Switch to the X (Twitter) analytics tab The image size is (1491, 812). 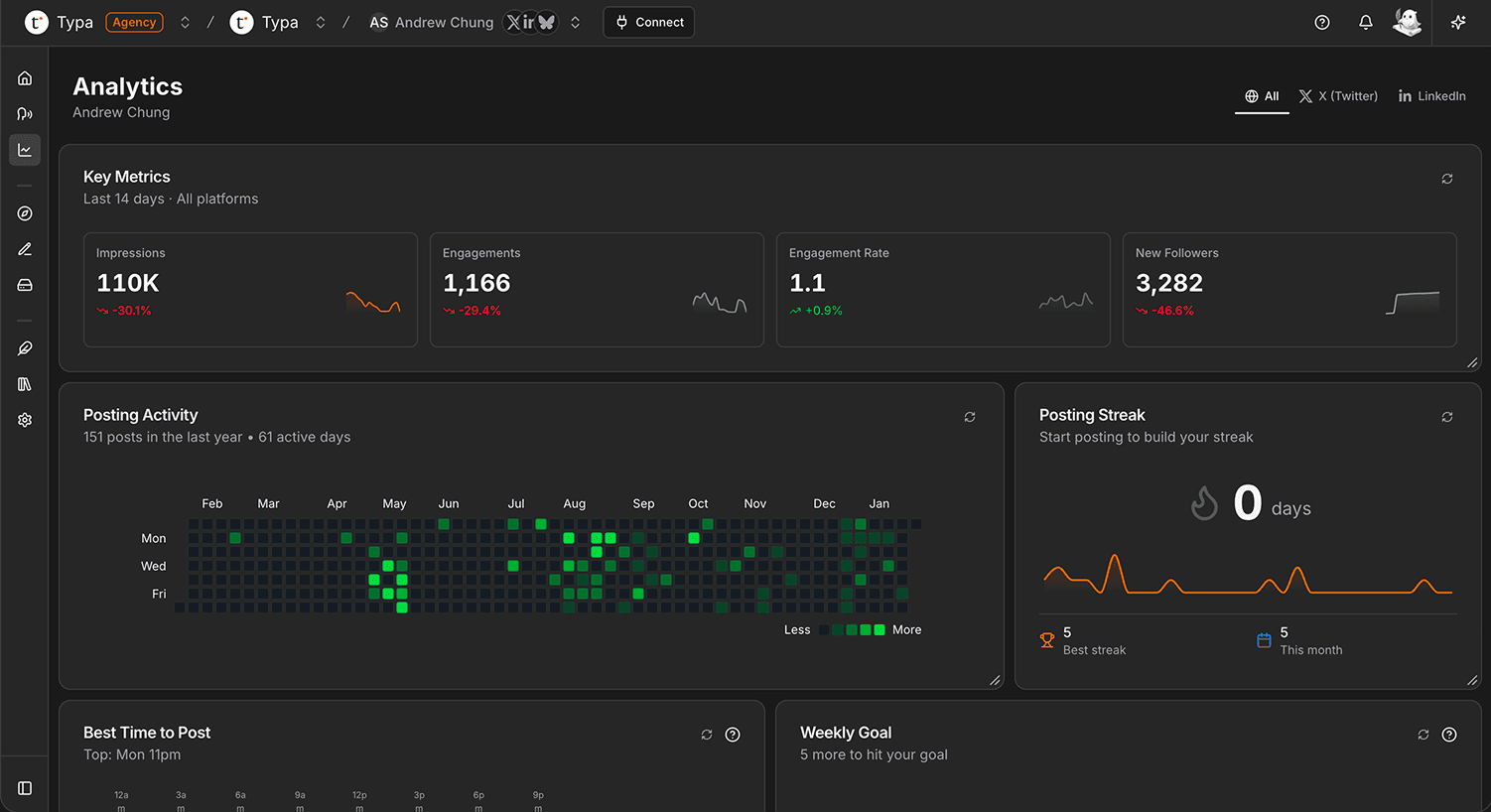coord(1337,96)
